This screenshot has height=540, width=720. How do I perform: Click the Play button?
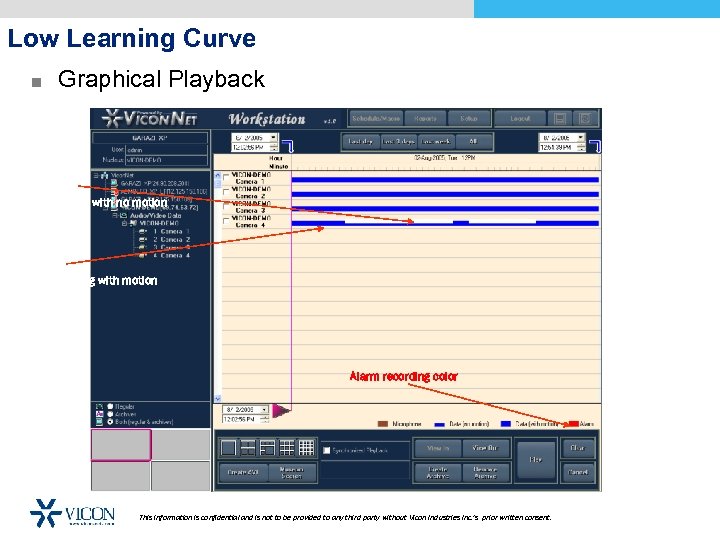pos(535,460)
